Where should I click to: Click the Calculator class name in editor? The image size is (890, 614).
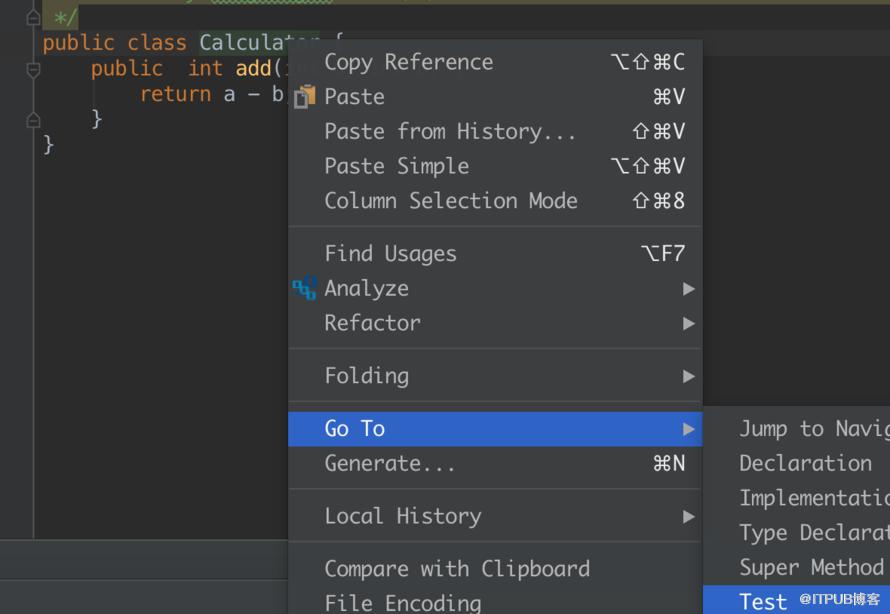[x=244, y=43]
